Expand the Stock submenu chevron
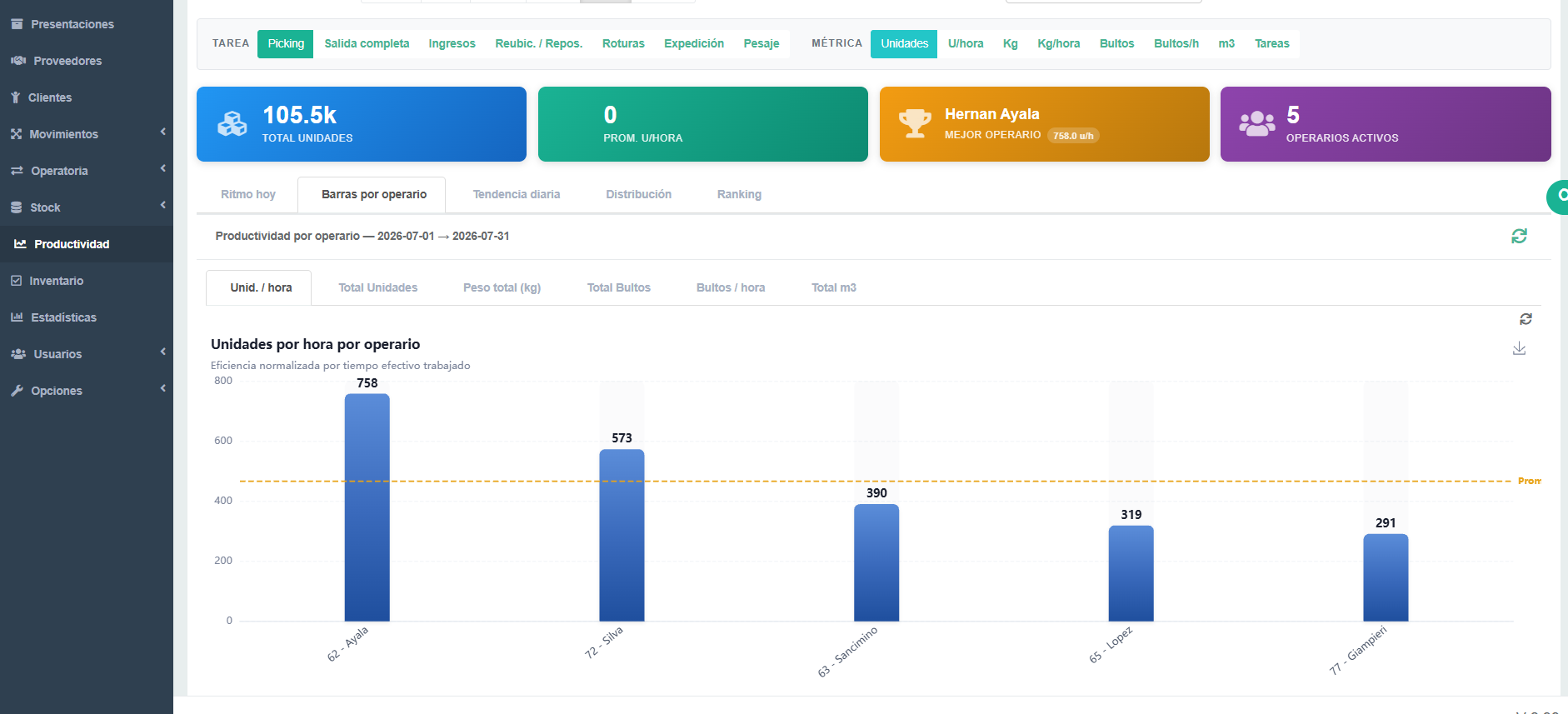Screen dimensions: 1568x714 163,205
